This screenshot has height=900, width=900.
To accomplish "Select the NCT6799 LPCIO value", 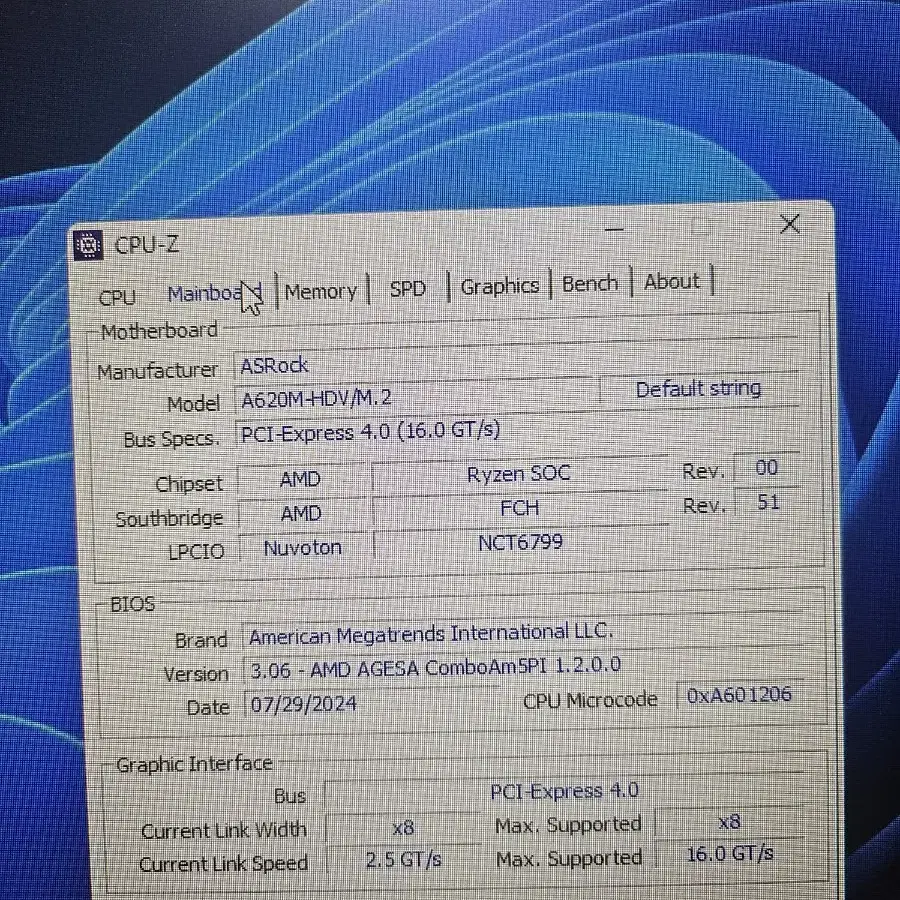I will pyautogui.click(x=520, y=542).
